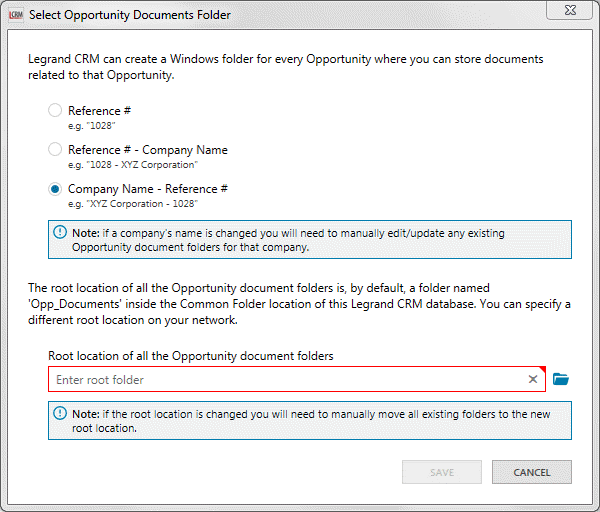Click the example text e.g. "1028"
The height and width of the screenshot is (512, 600).
(94, 125)
